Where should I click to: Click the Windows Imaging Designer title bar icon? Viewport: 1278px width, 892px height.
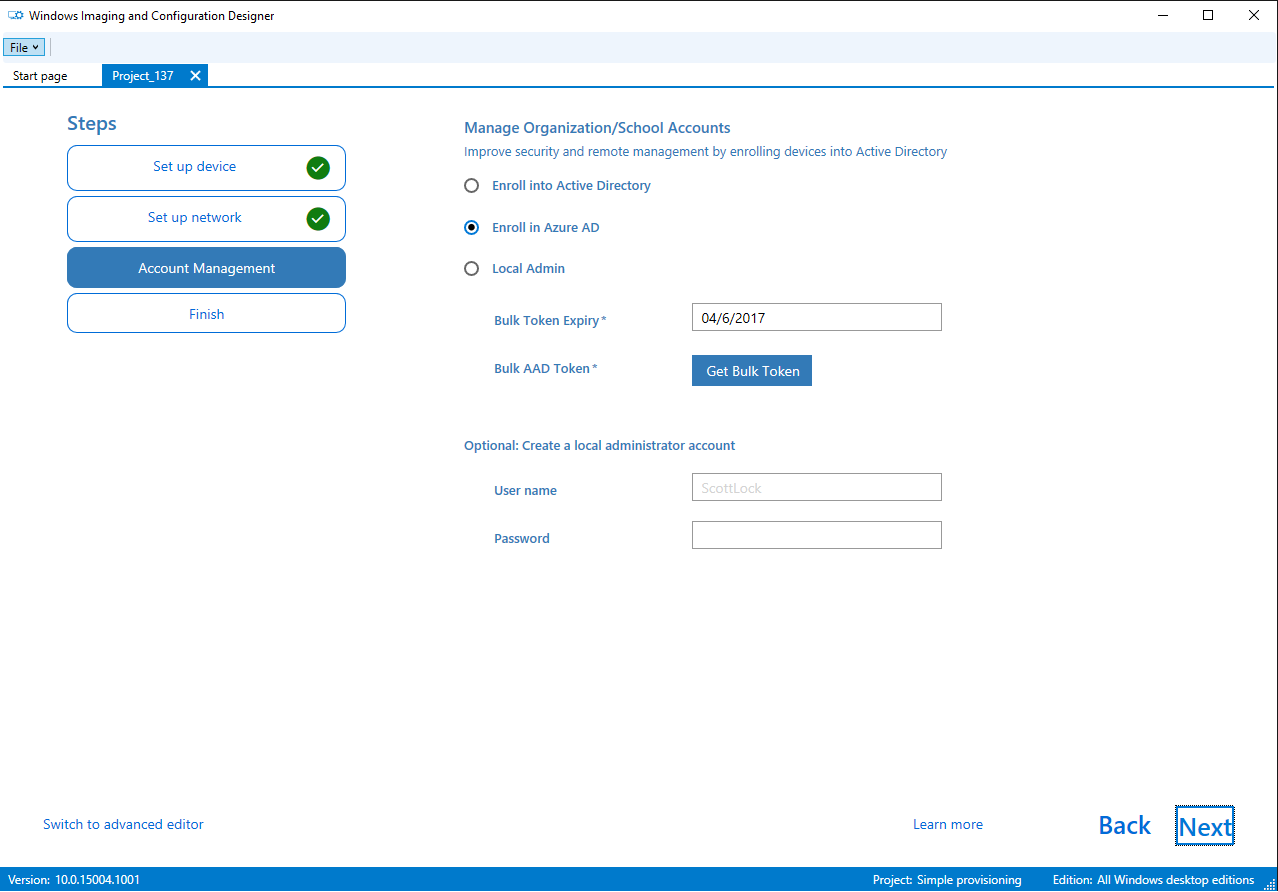[15, 15]
